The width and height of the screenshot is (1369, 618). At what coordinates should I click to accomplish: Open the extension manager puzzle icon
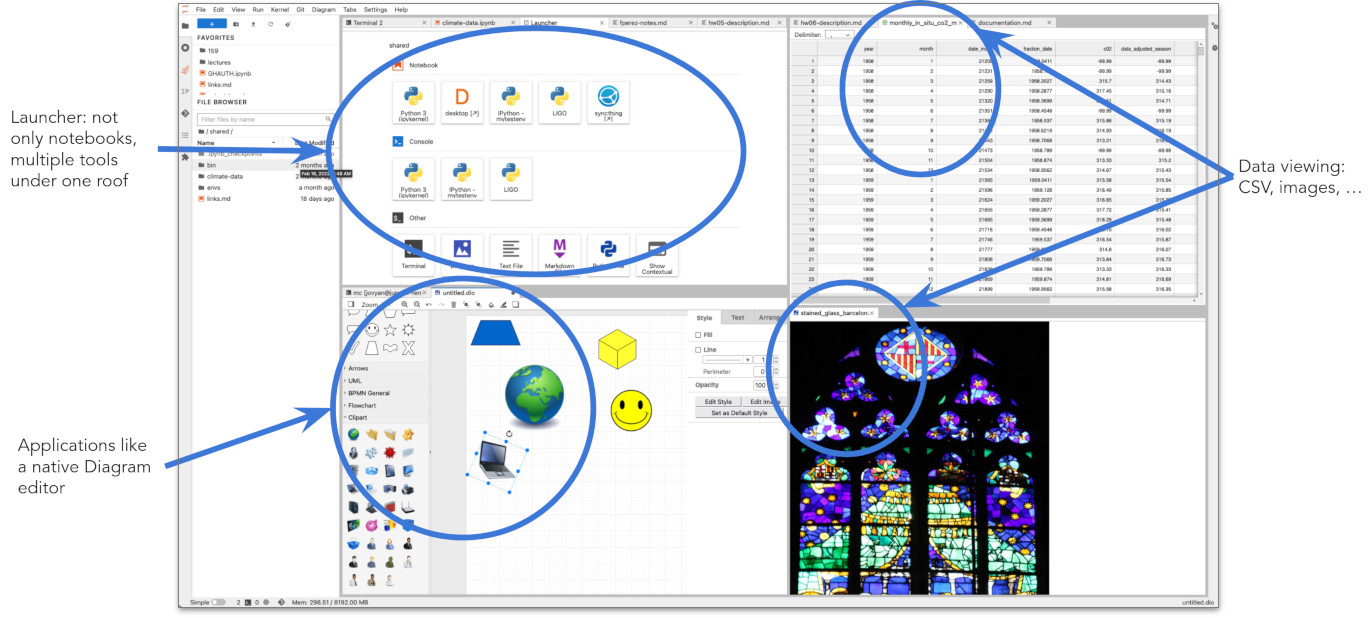tap(185, 157)
